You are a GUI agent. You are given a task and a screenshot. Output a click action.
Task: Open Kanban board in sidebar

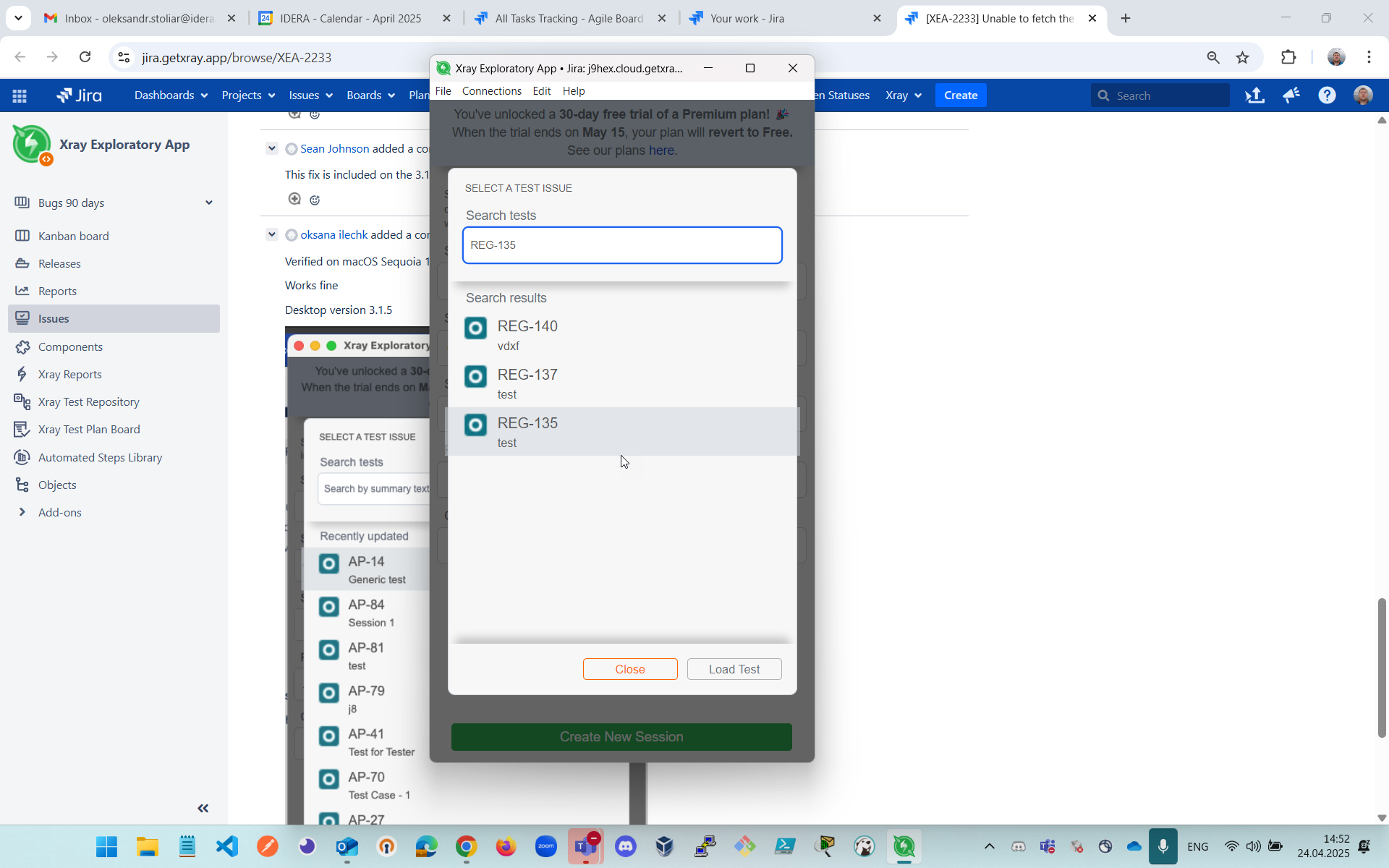(x=73, y=236)
